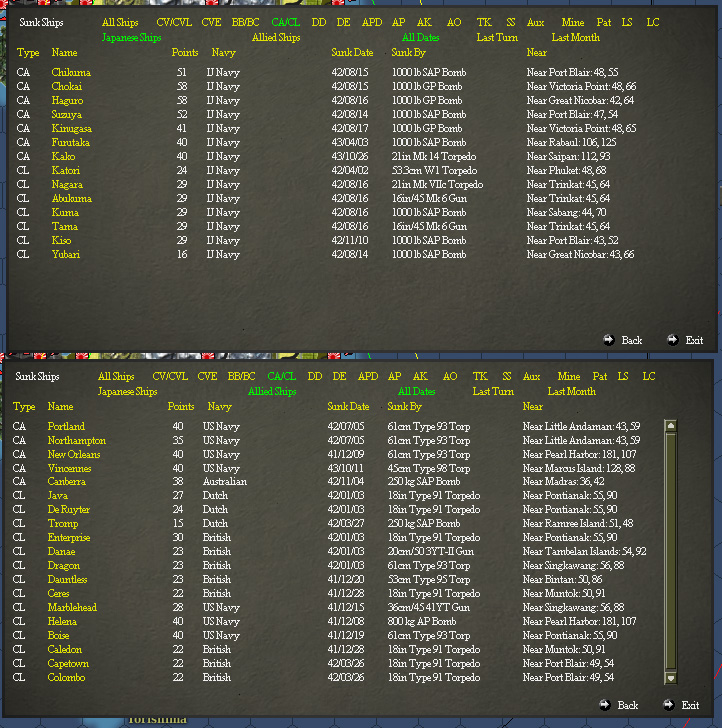Toggle Last Month in the top panel

coord(575,38)
